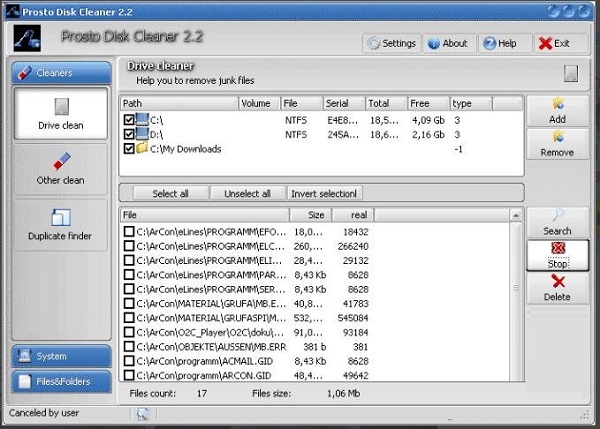Click the 2,16 Gb free space cell
Image resolution: width=600 pixels, height=429 pixels.
(x=428, y=135)
